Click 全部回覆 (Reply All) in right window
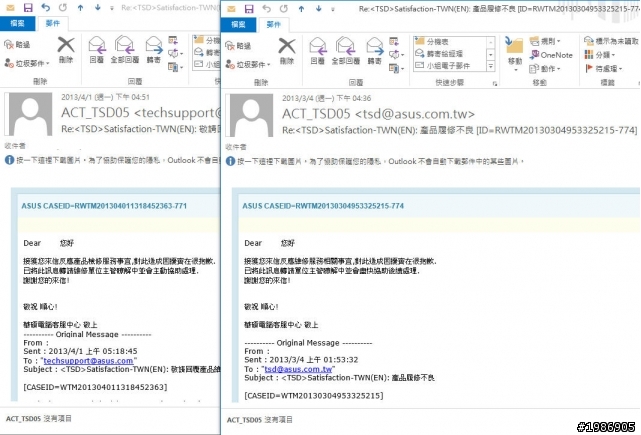641x435 pixels. [x=345, y=52]
